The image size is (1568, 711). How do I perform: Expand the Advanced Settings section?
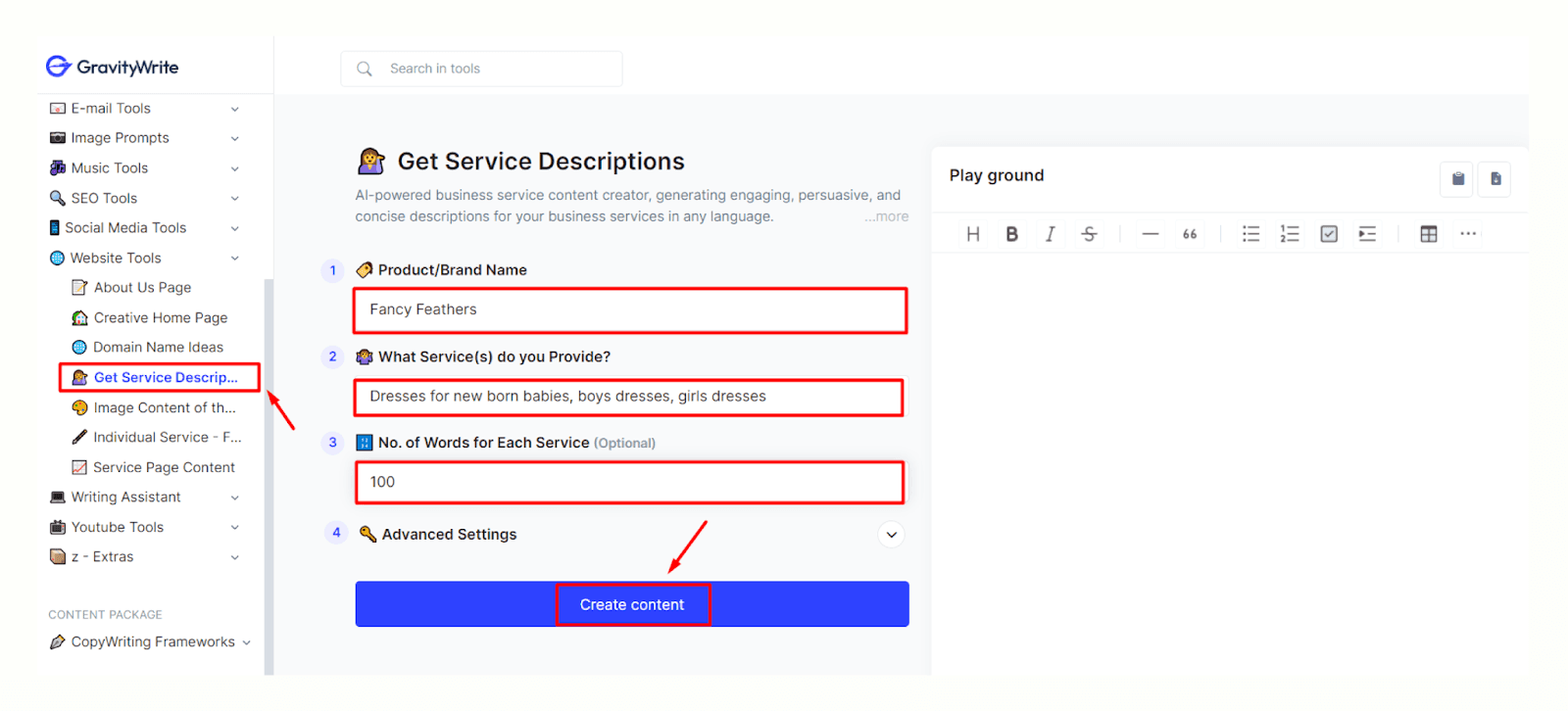891,535
